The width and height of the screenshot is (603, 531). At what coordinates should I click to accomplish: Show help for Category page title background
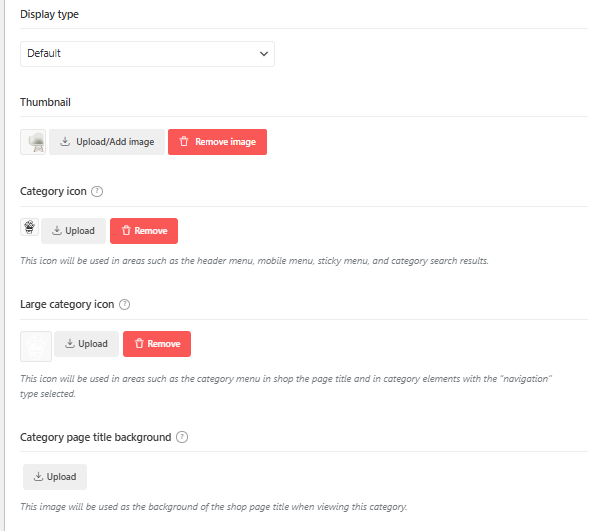(x=182, y=438)
